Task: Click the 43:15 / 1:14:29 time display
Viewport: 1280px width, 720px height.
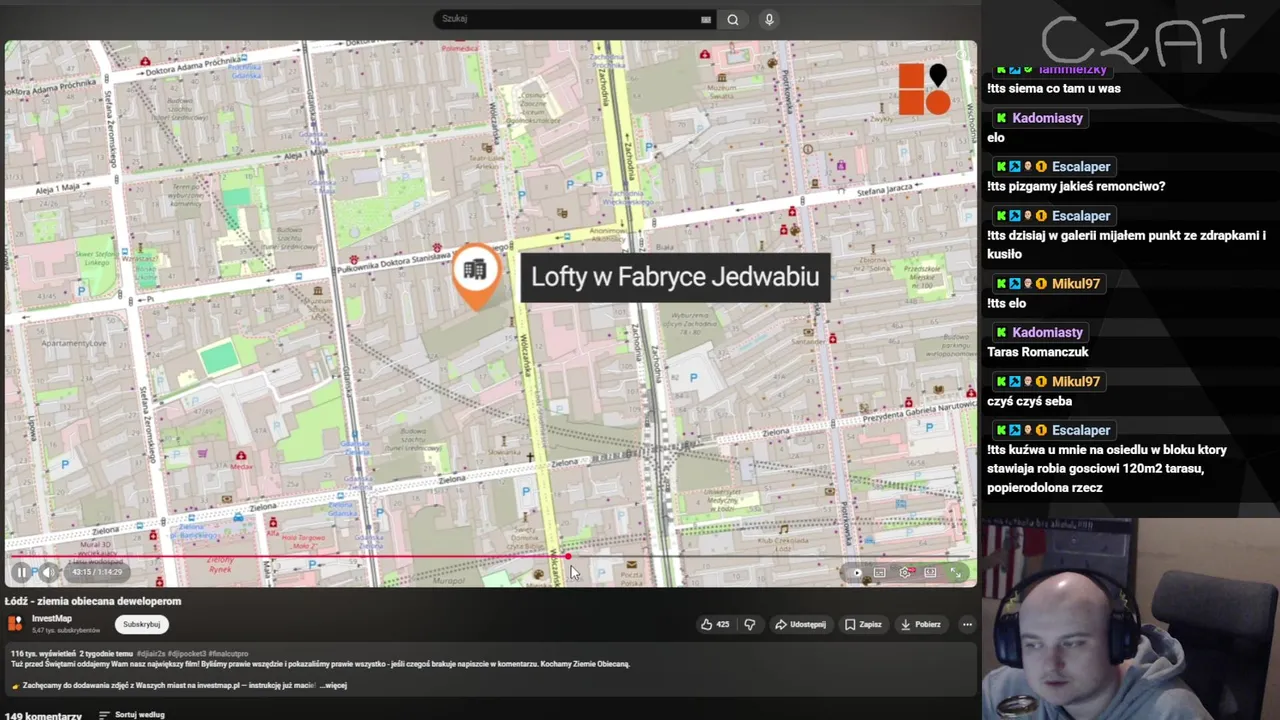Action: click(97, 572)
